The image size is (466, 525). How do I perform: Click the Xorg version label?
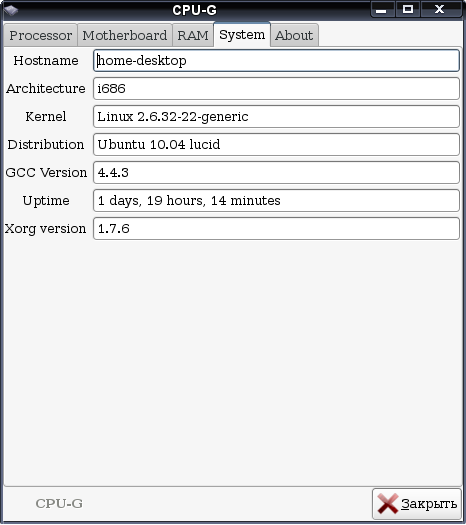click(x=46, y=229)
